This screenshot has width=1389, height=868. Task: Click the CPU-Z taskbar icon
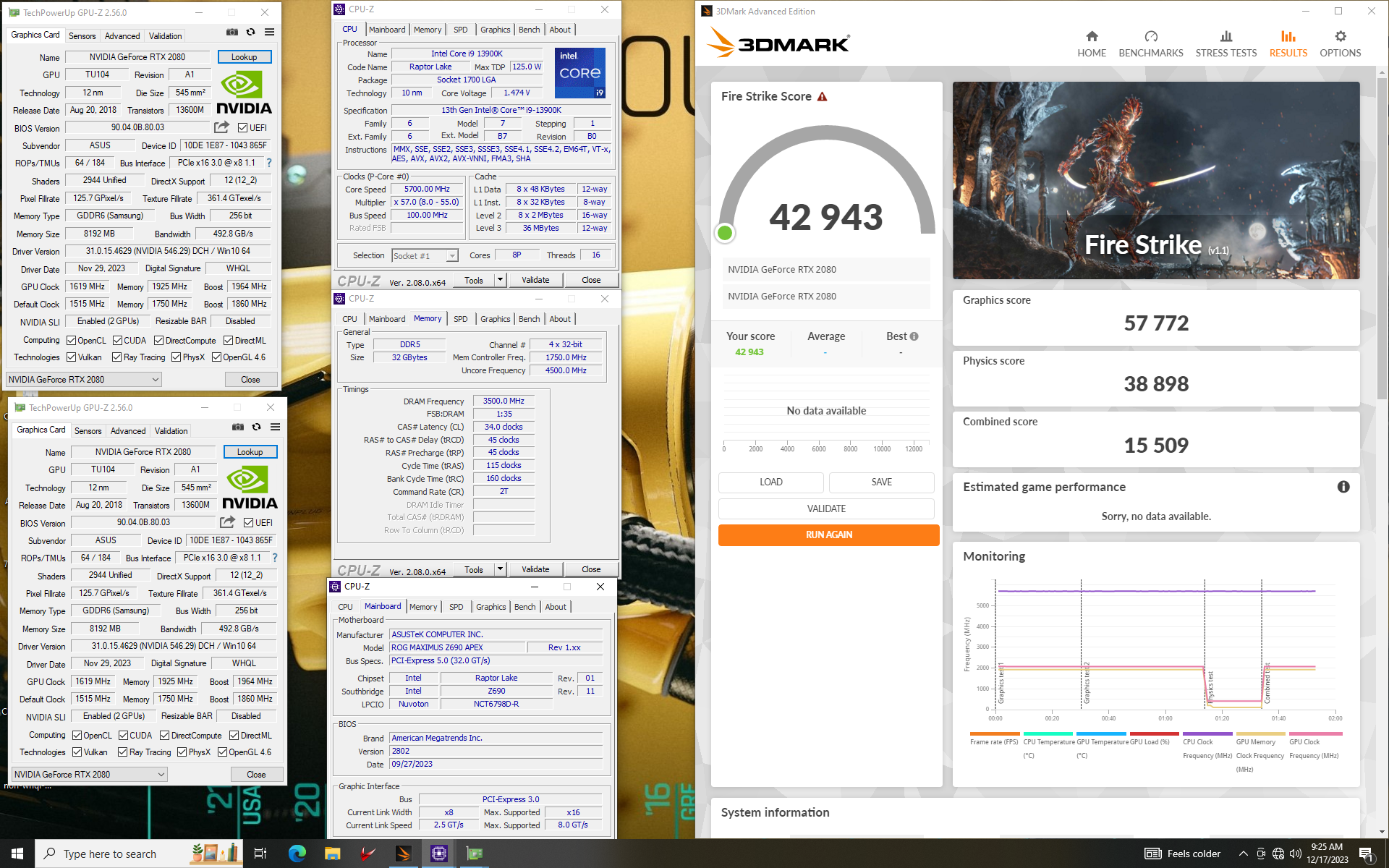(x=438, y=854)
